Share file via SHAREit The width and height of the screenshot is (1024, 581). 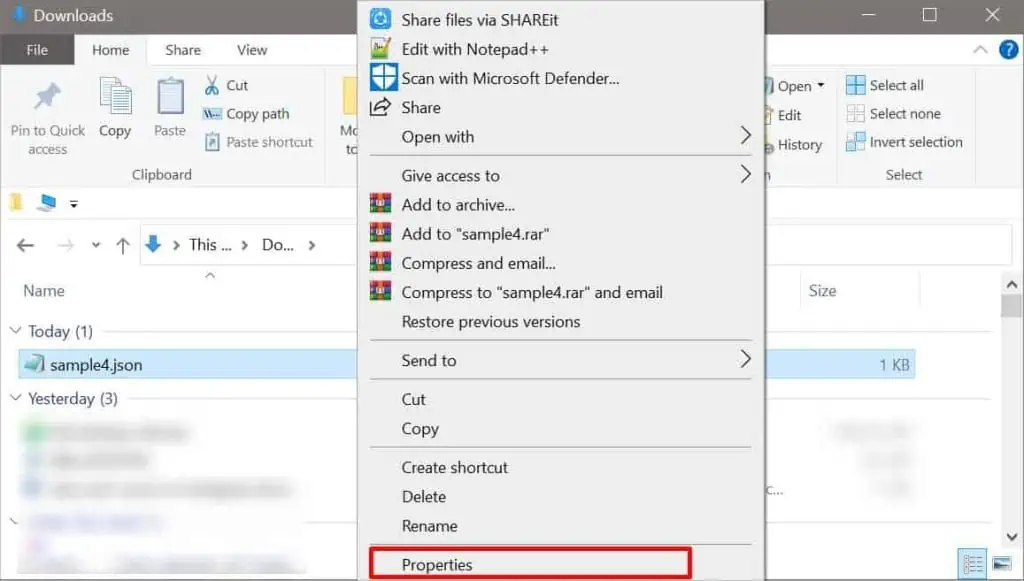tap(470, 19)
